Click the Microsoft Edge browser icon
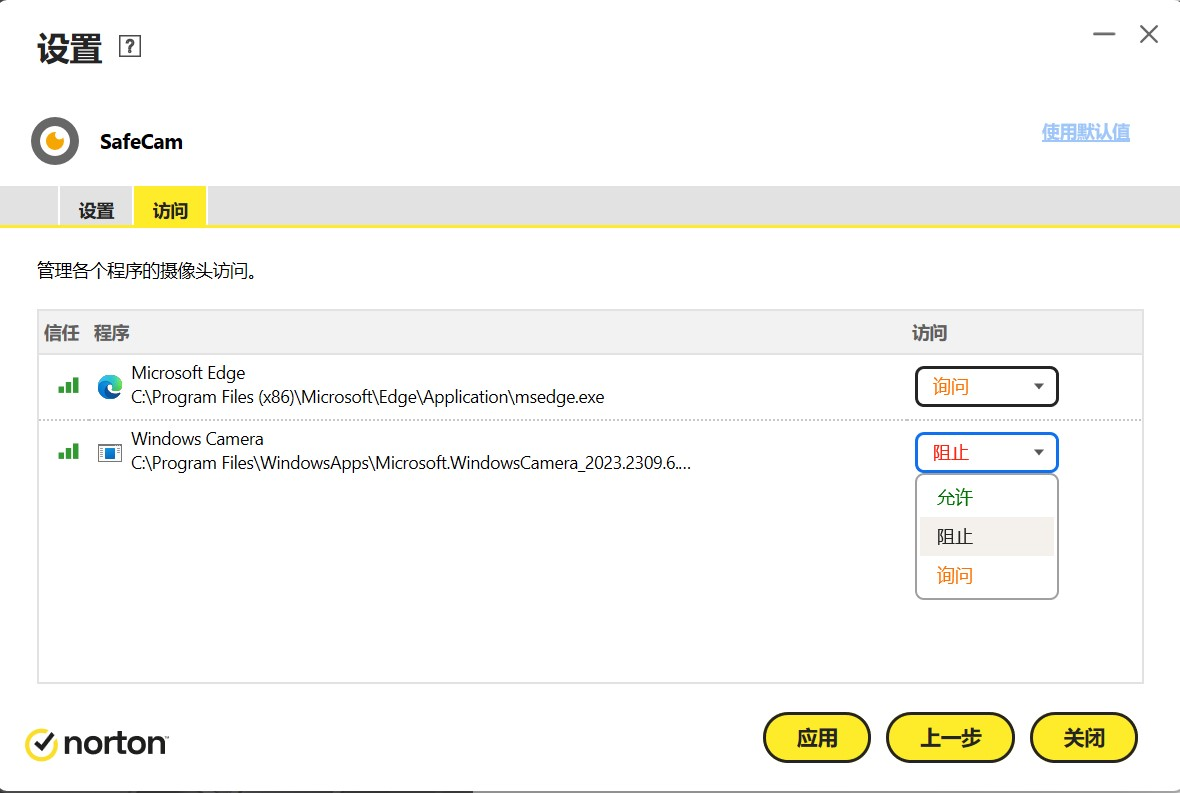The width and height of the screenshot is (1180, 793). (109, 386)
